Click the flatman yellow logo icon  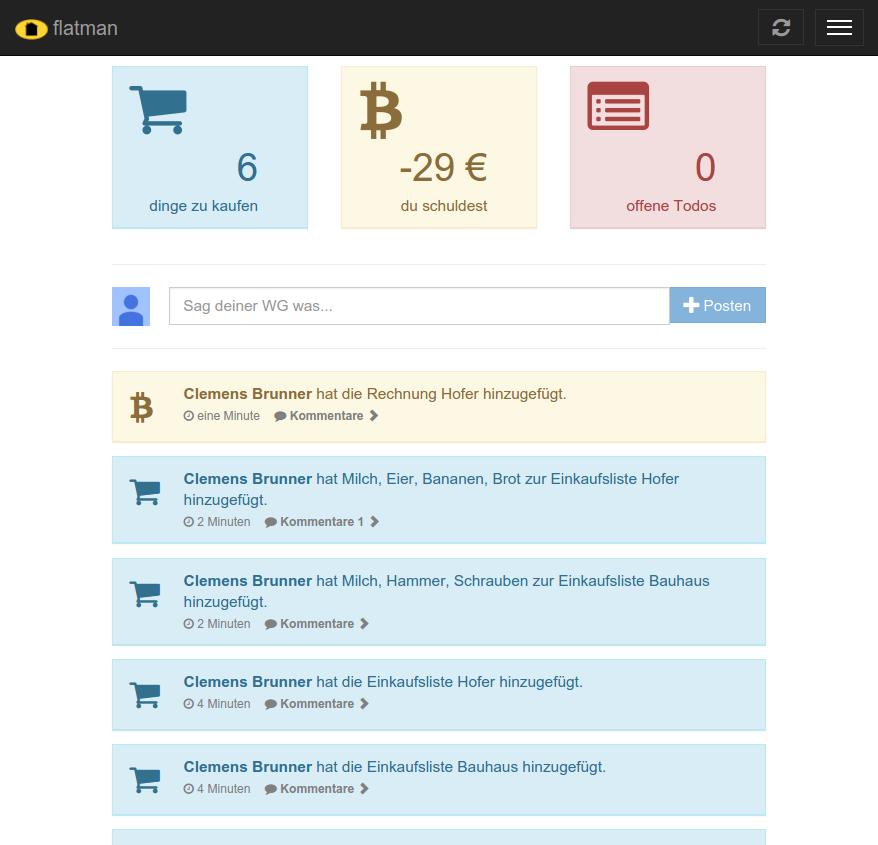pyautogui.click(x=31, y=29)
